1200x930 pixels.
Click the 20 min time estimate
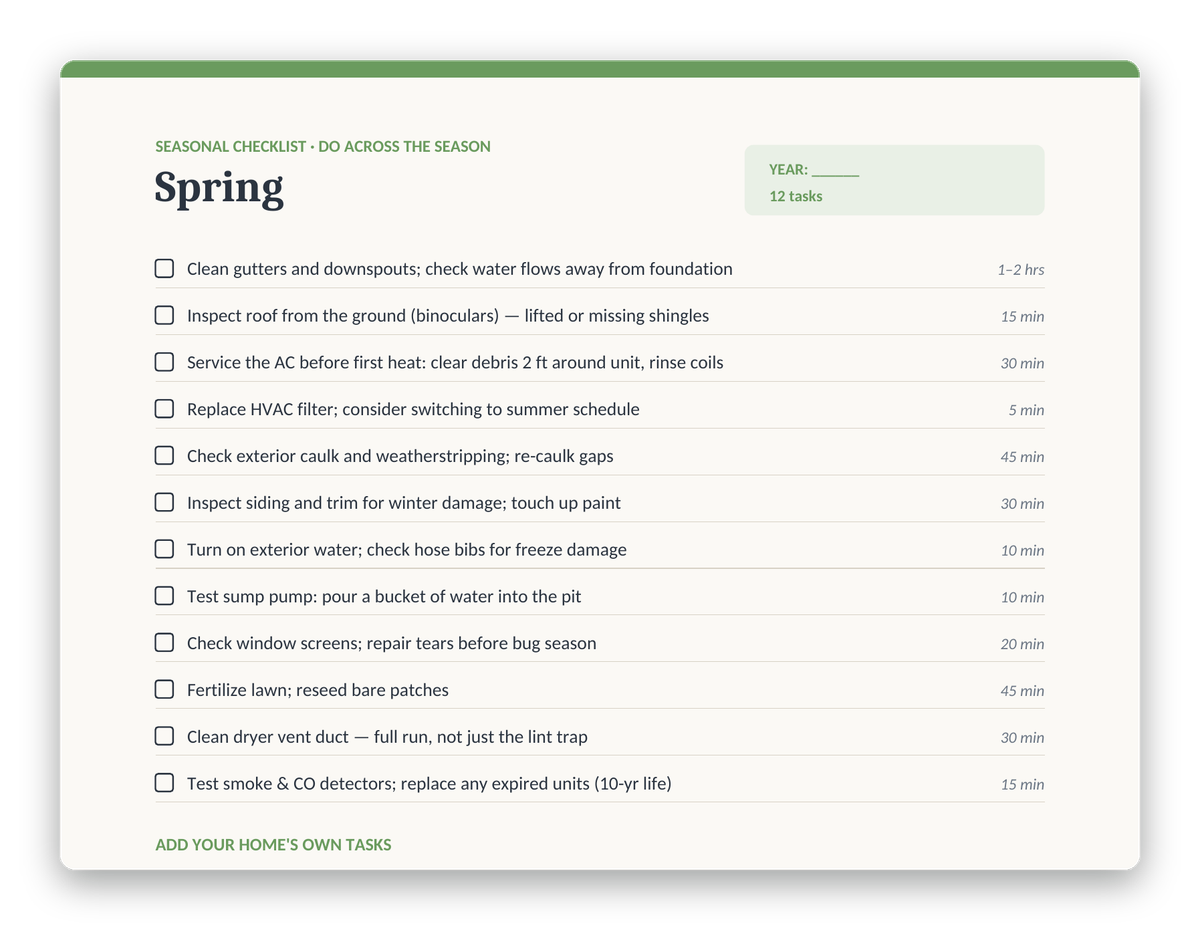point(1023,644)
